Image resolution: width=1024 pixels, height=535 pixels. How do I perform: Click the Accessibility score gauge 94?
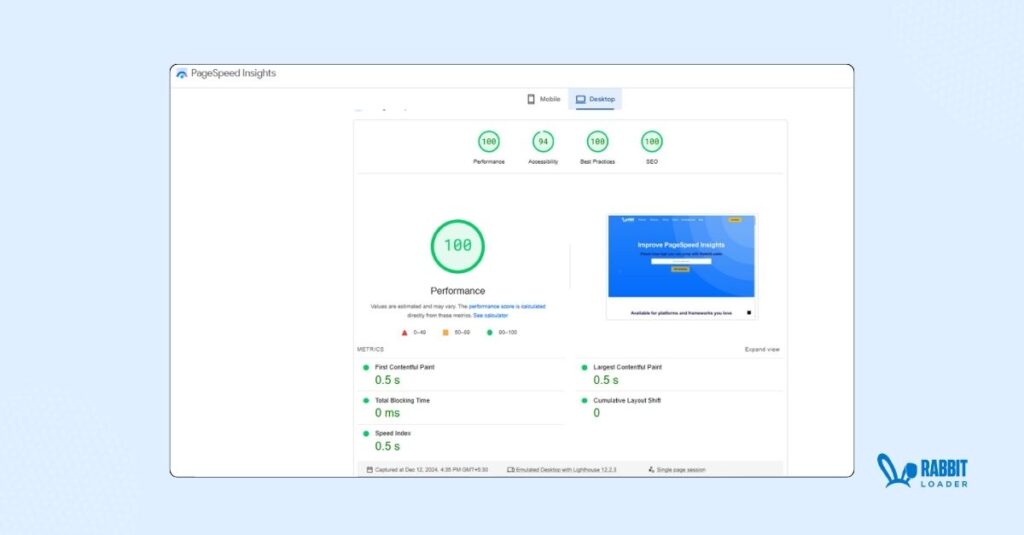[543, 141]
